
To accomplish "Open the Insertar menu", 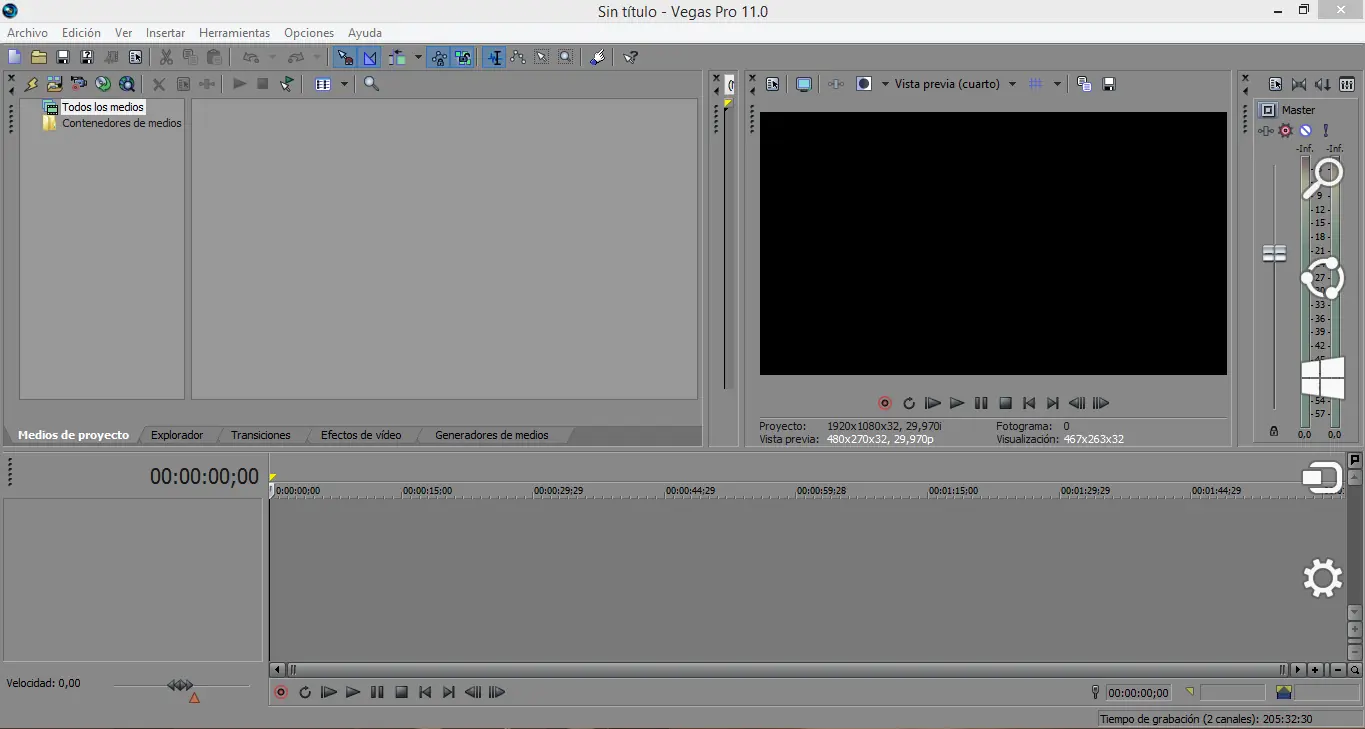I will click(x=165, y=33).
